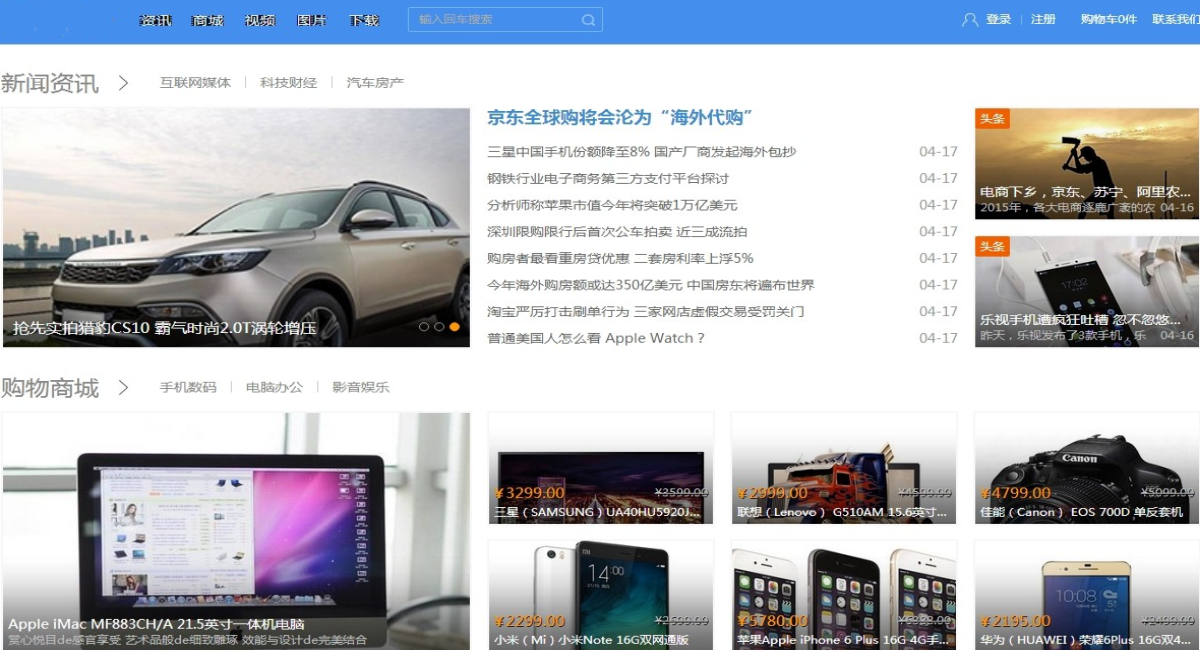1200x650 pixels.
Task: Focus the 输入回车搜索 search field
Action: [x=505, y=20]
